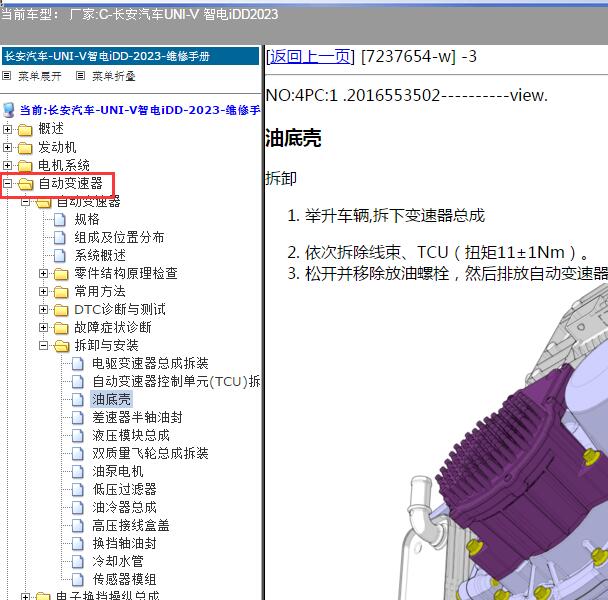Image resolution: width=608 pixels, height=600 pixels.
Task: Open 电驱变速器总成拆装 page
Action: coord(150,363)
